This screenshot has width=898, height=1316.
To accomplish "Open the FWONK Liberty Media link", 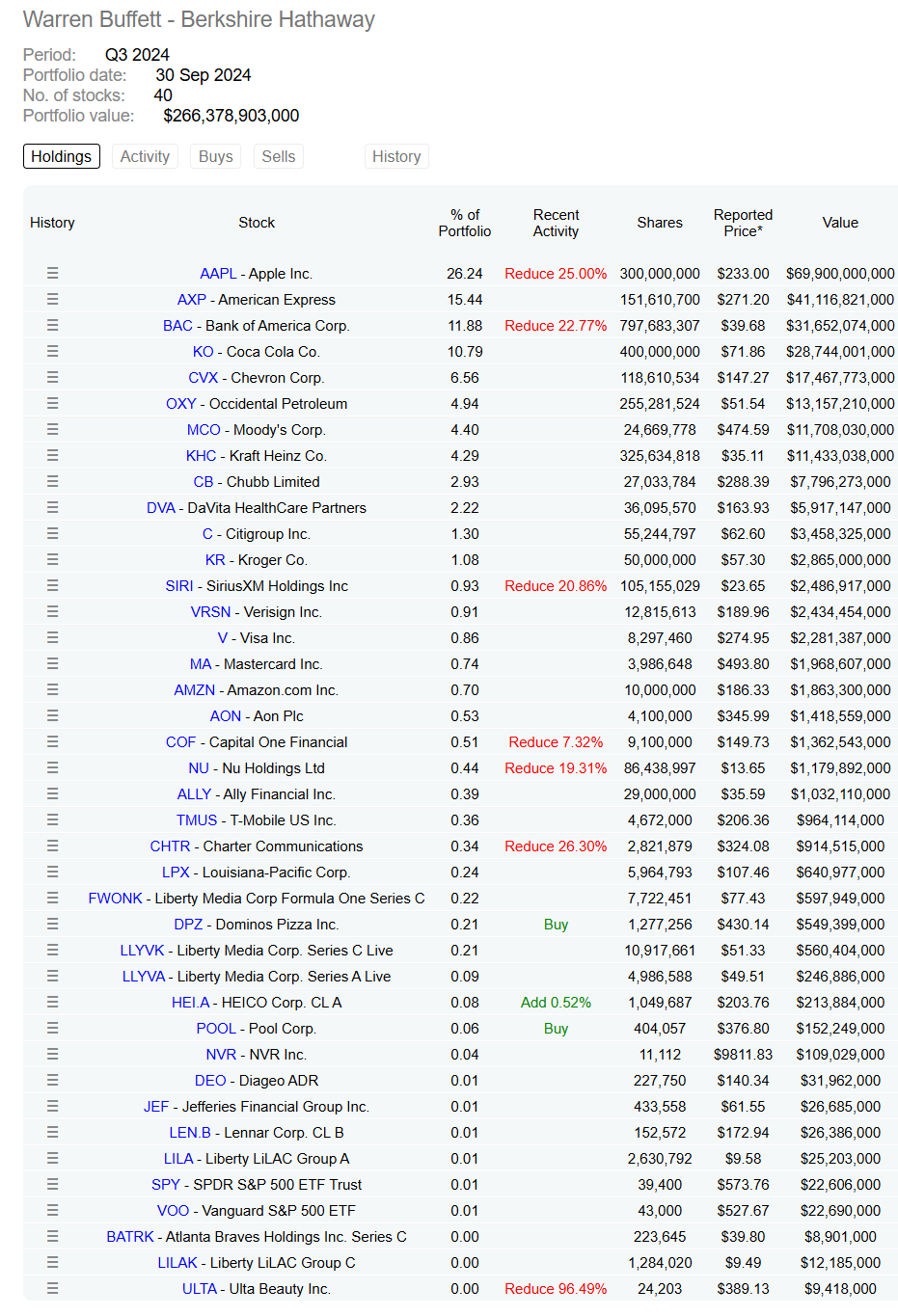I will pos(115,899).
